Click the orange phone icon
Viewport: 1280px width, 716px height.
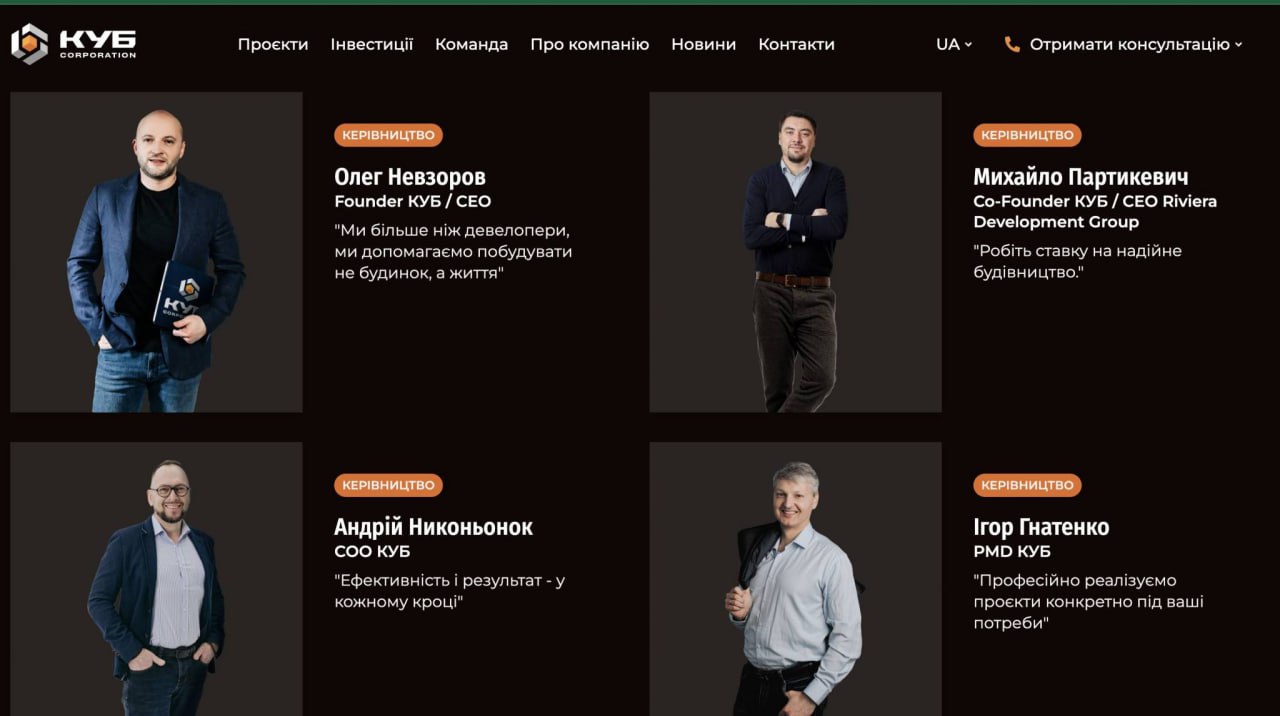pyautogui.click(x=1012, y=44)
